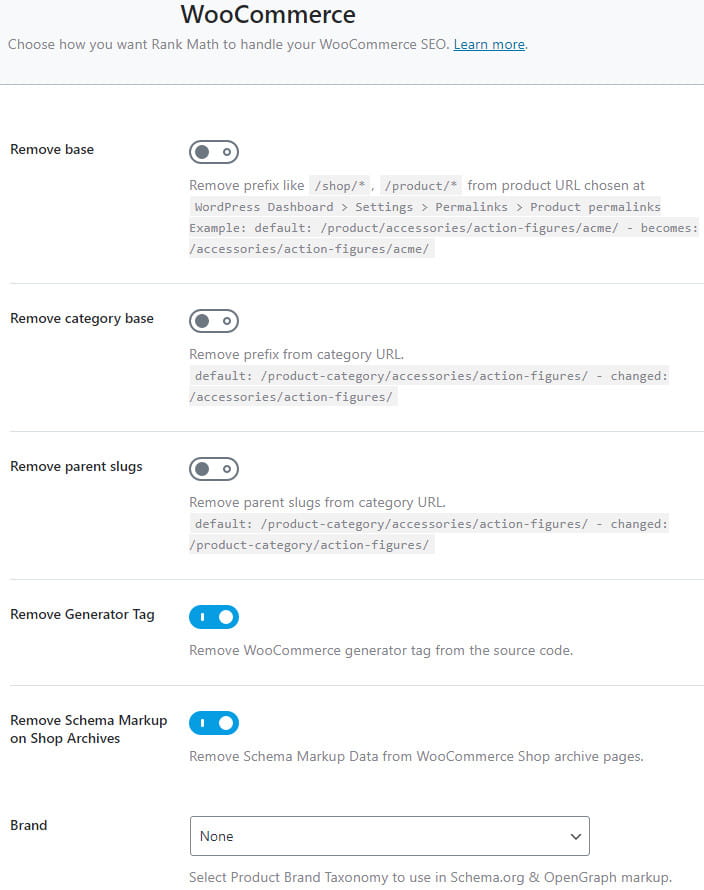Click the "Remove base" setting label
This screenshot has height=890, width=704.
pyautogui.click(x=52, y=150)
